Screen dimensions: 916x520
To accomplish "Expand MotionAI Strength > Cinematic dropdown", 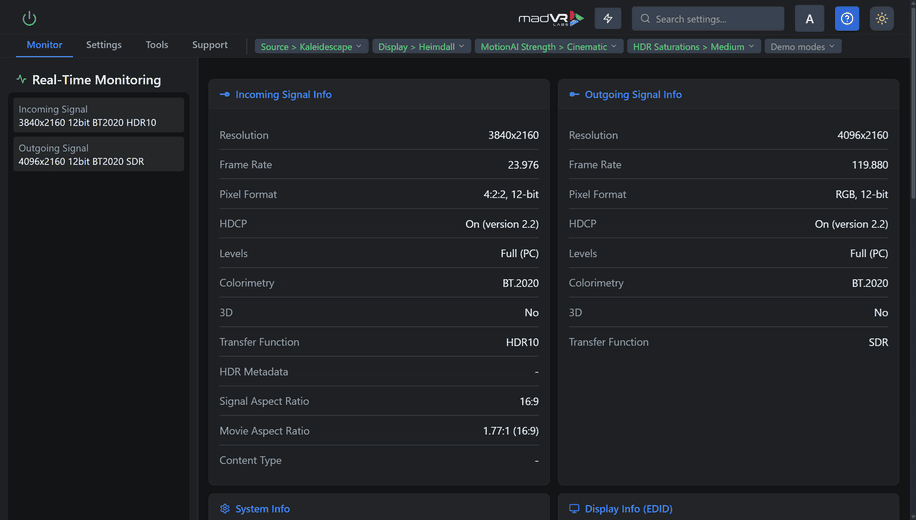I will click(549, 47).
